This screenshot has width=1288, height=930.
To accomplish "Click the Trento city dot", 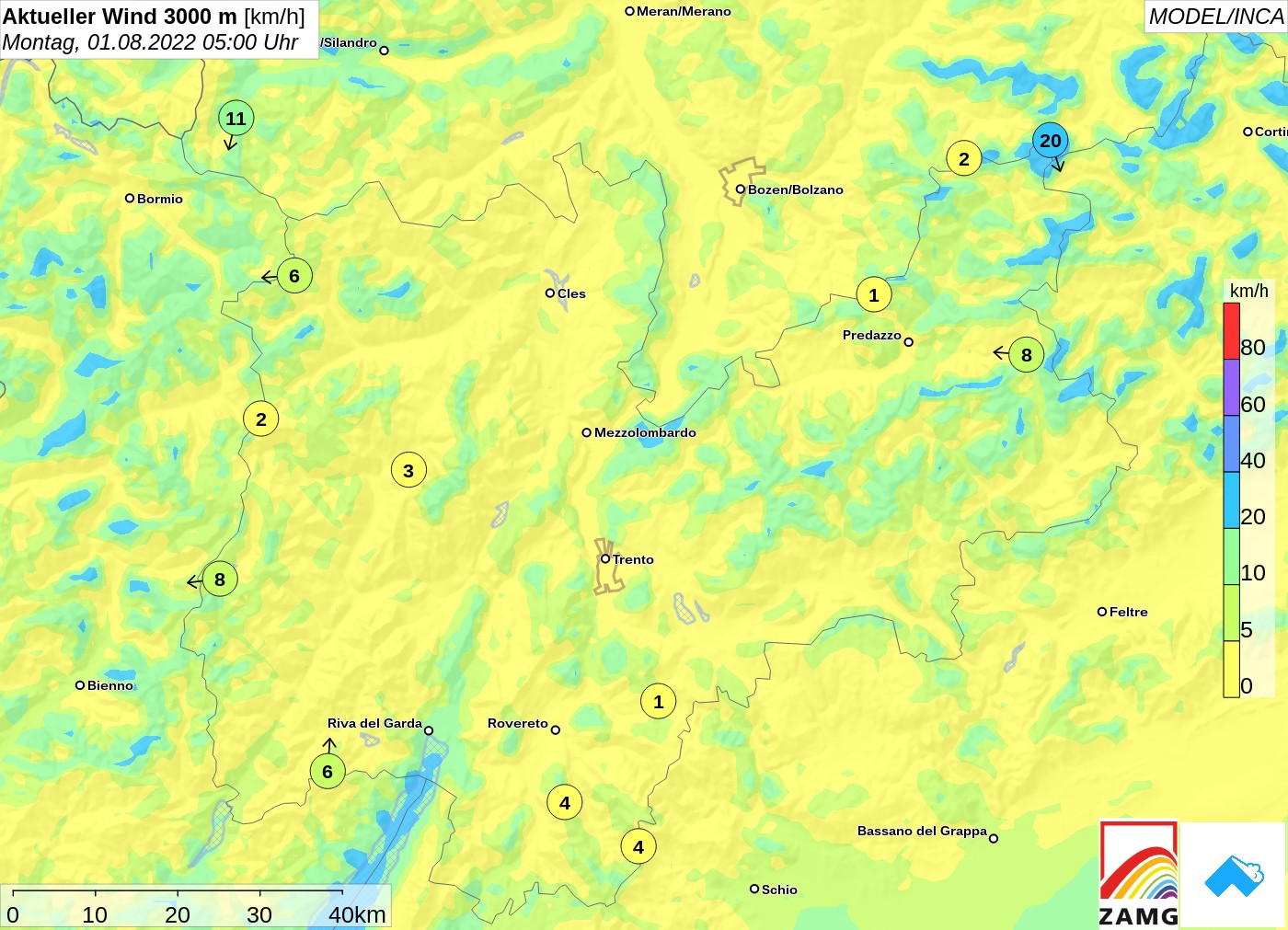I will point(605,558).
